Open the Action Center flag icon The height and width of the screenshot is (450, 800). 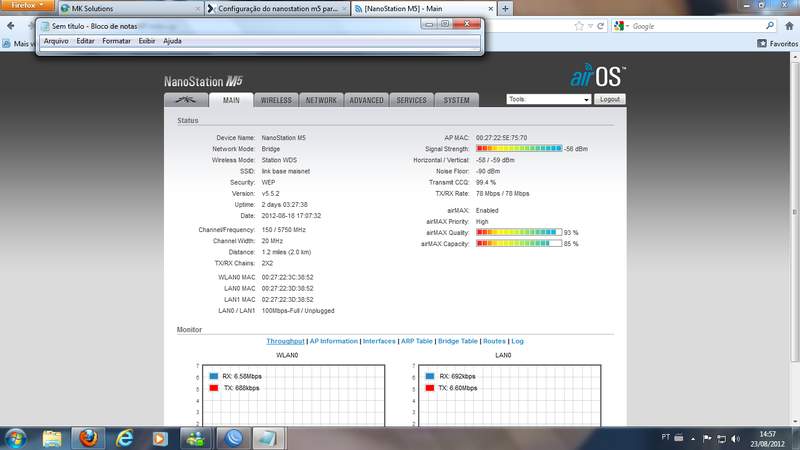[707, 438]
